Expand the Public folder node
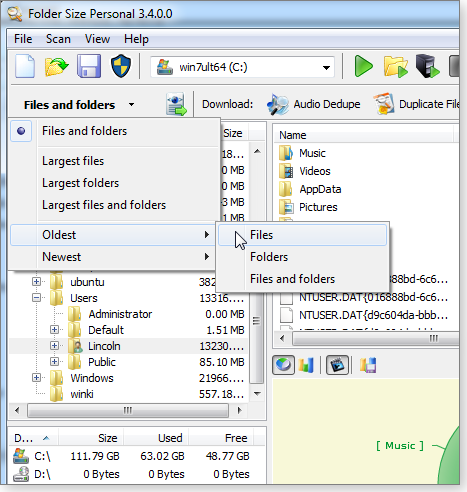The image size is (467, 492). coord(54,362)
